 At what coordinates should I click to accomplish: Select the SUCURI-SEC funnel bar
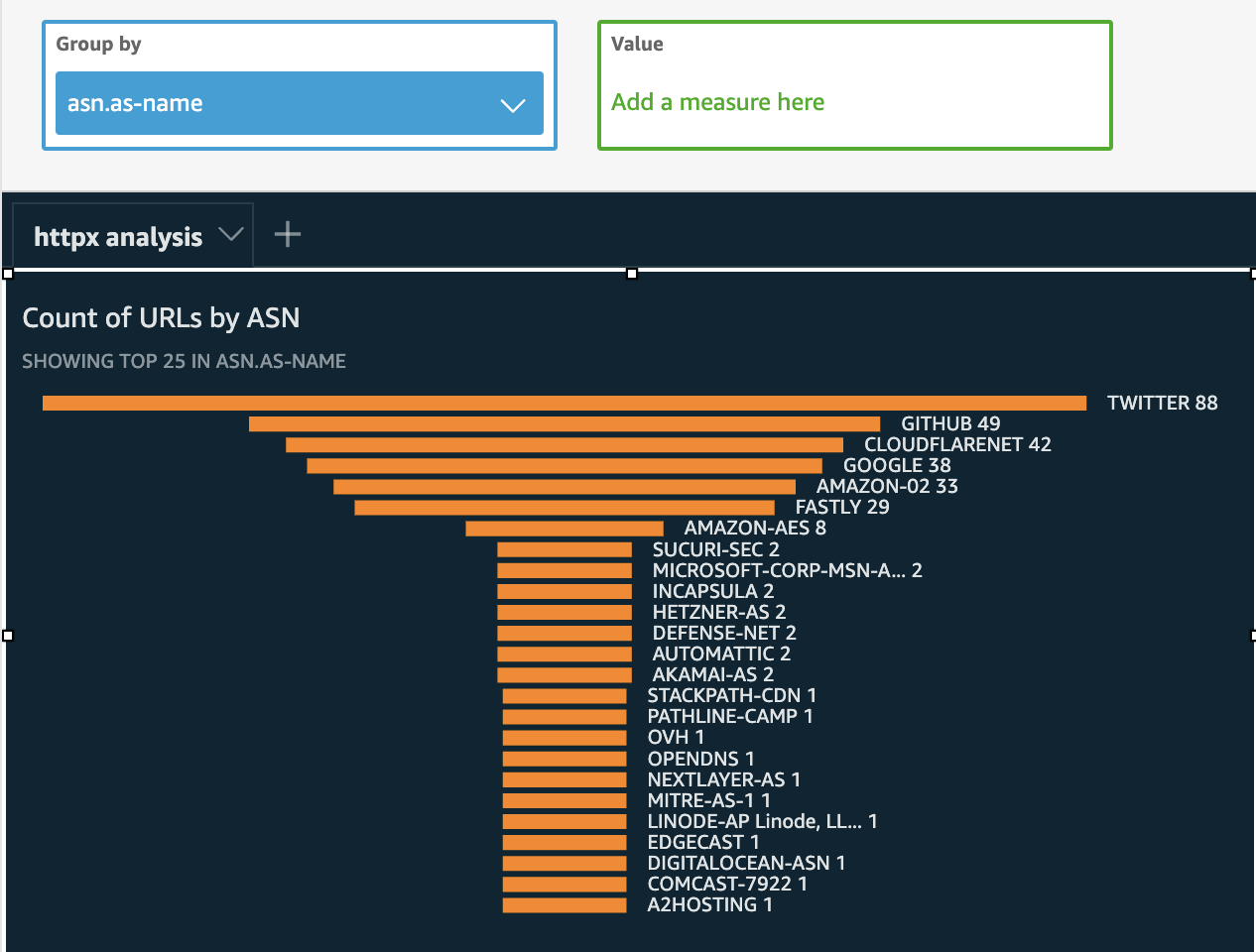point(565,549)
